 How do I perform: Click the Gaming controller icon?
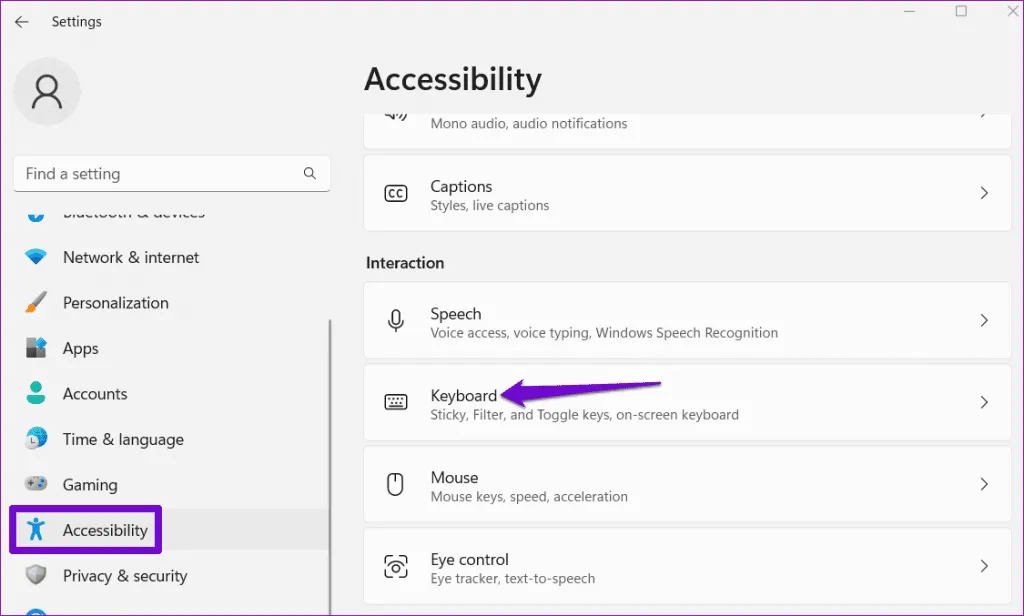[x=36, y=485]
